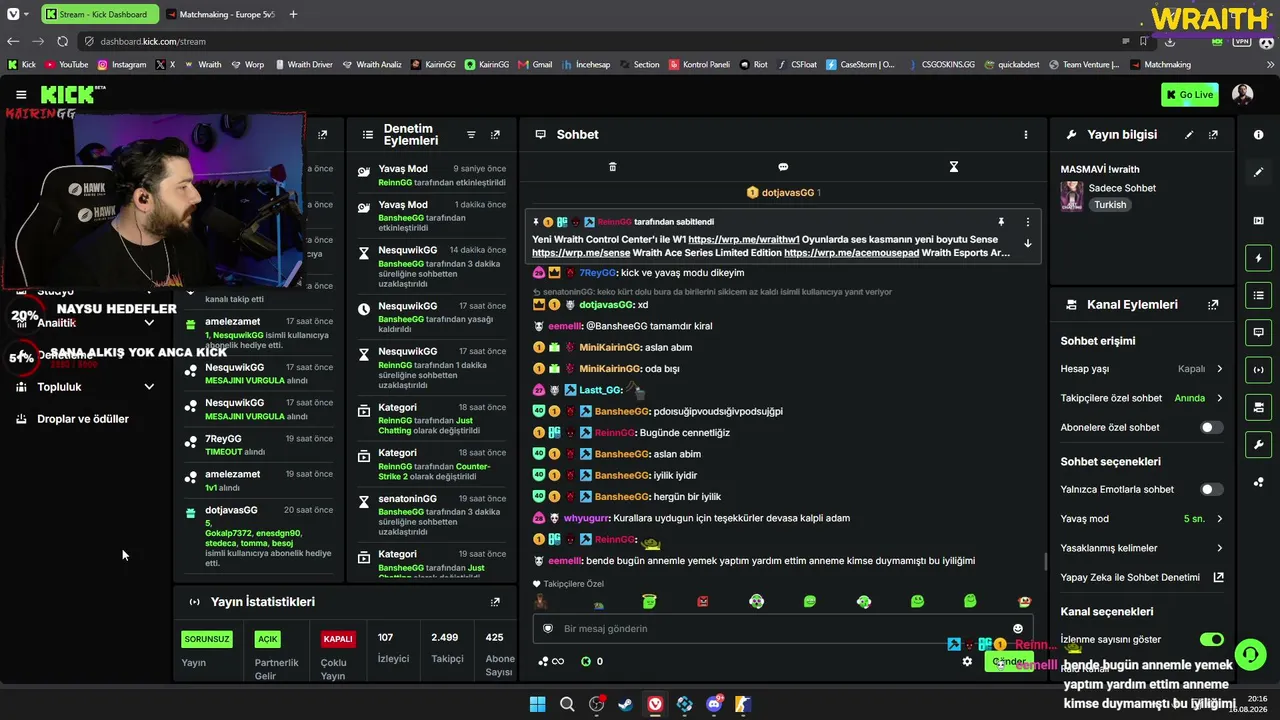The image size is (1280, 720).
Task: Click the wrench icon in right sidebar
Action: tap(1258, 445)
